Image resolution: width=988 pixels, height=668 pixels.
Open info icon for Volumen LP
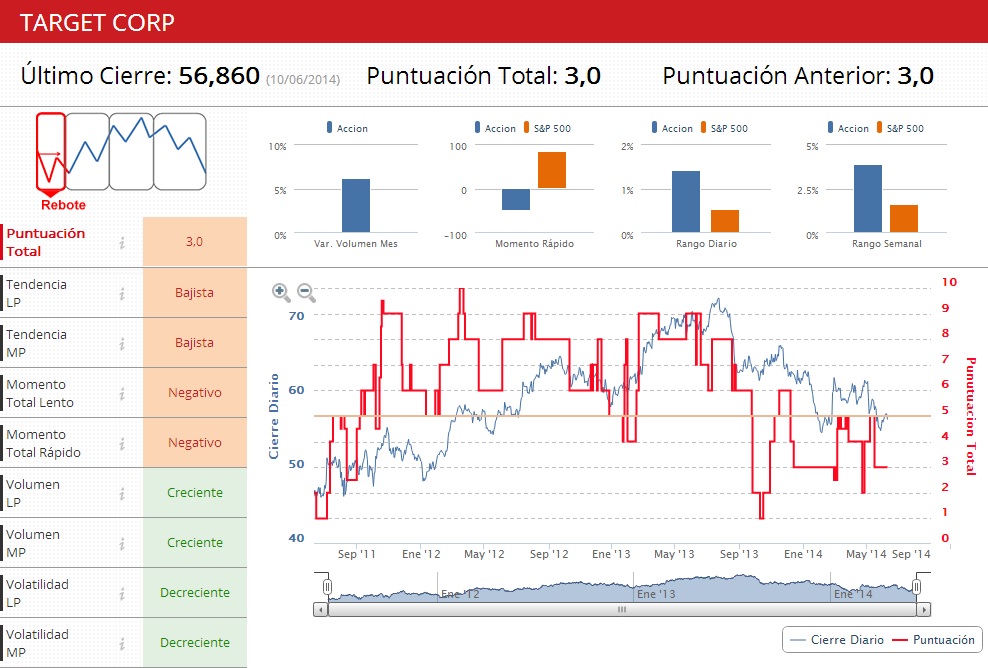(122, 494)
